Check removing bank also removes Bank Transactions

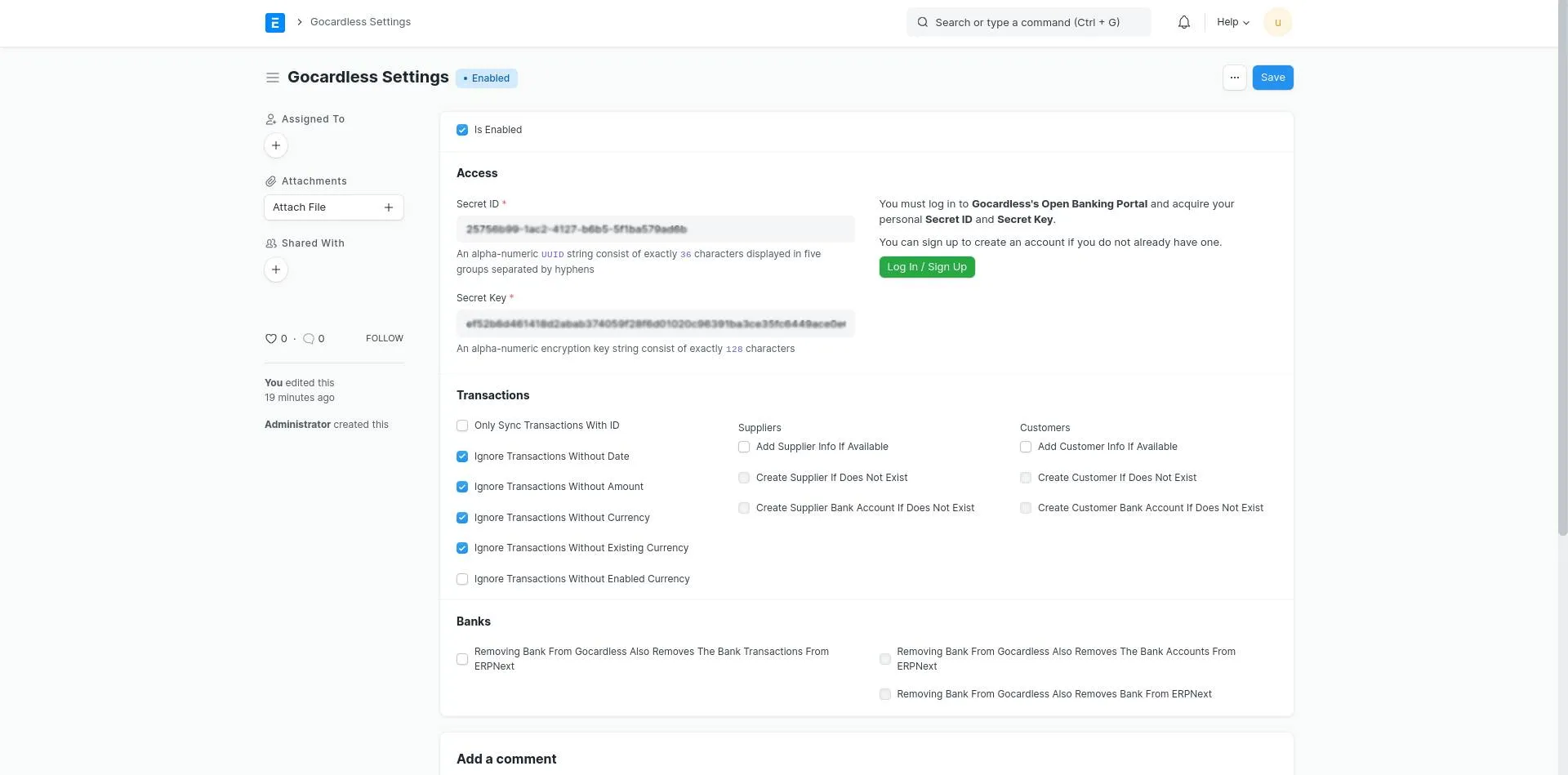point(462,659)
